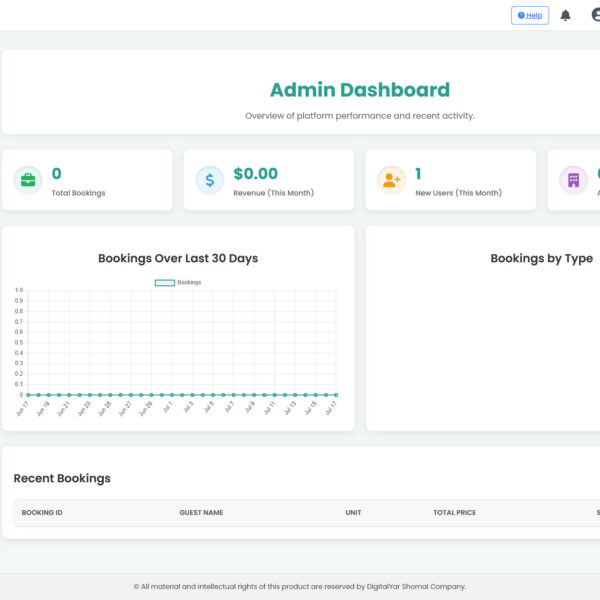Click the Jun 17 data point on chart

[x=28, y=395]
